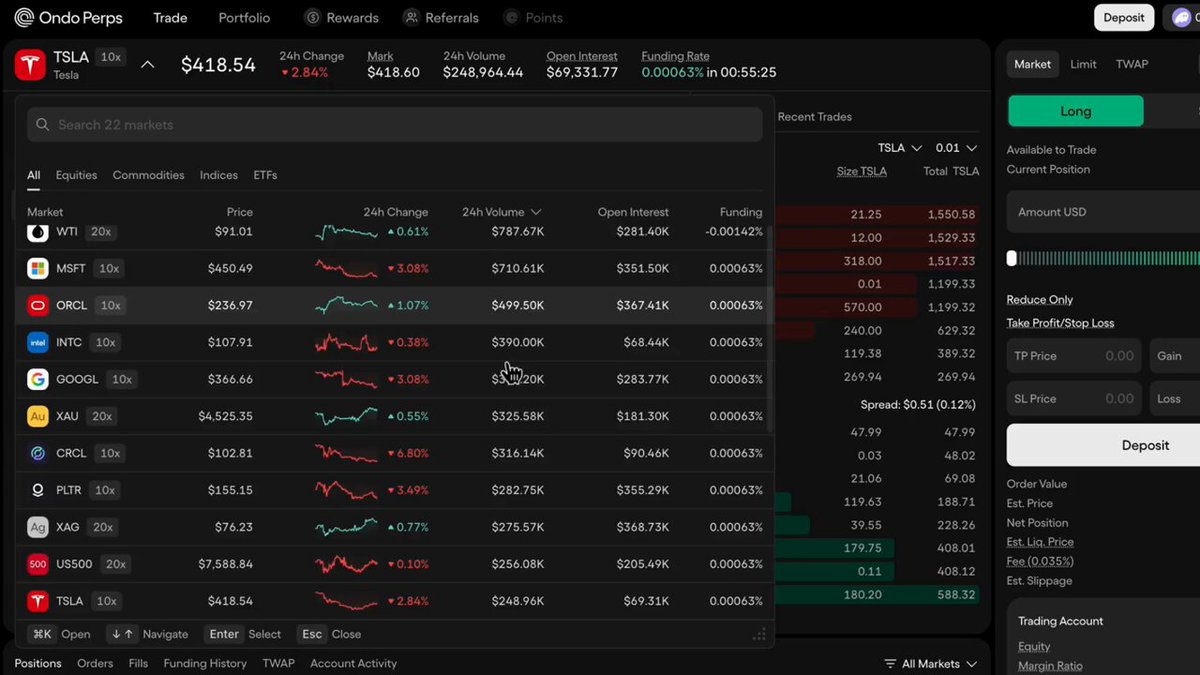Switch to TWAP order tab
The height and width of the screenshot is (675, 1200).
pyautogui.click(x=1132, y=64)
